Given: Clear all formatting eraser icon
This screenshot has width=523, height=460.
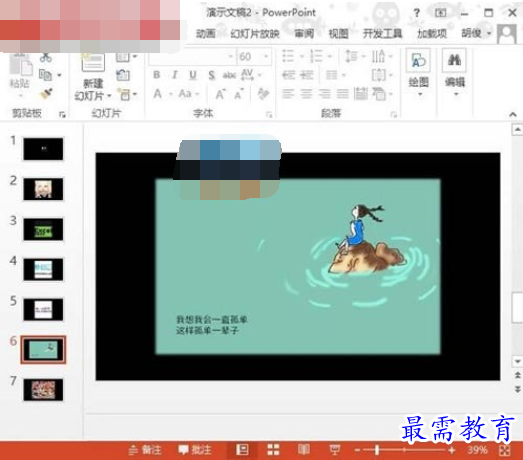Looking at the screenshot, I should 263,94.
